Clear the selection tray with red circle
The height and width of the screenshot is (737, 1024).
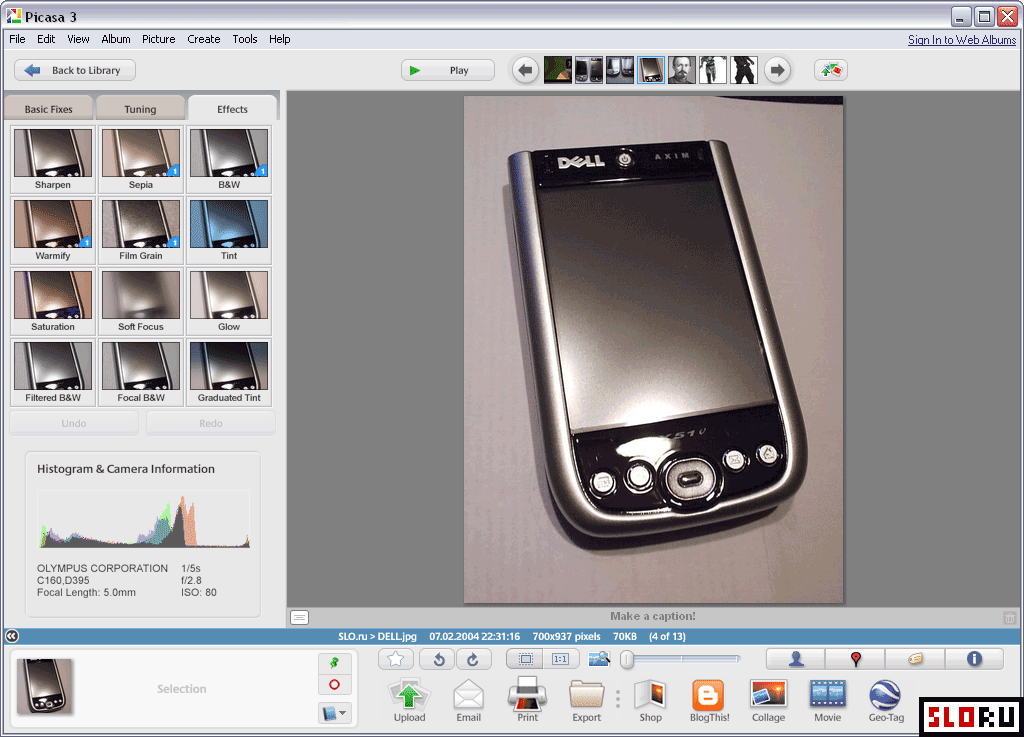click(334, 685)
